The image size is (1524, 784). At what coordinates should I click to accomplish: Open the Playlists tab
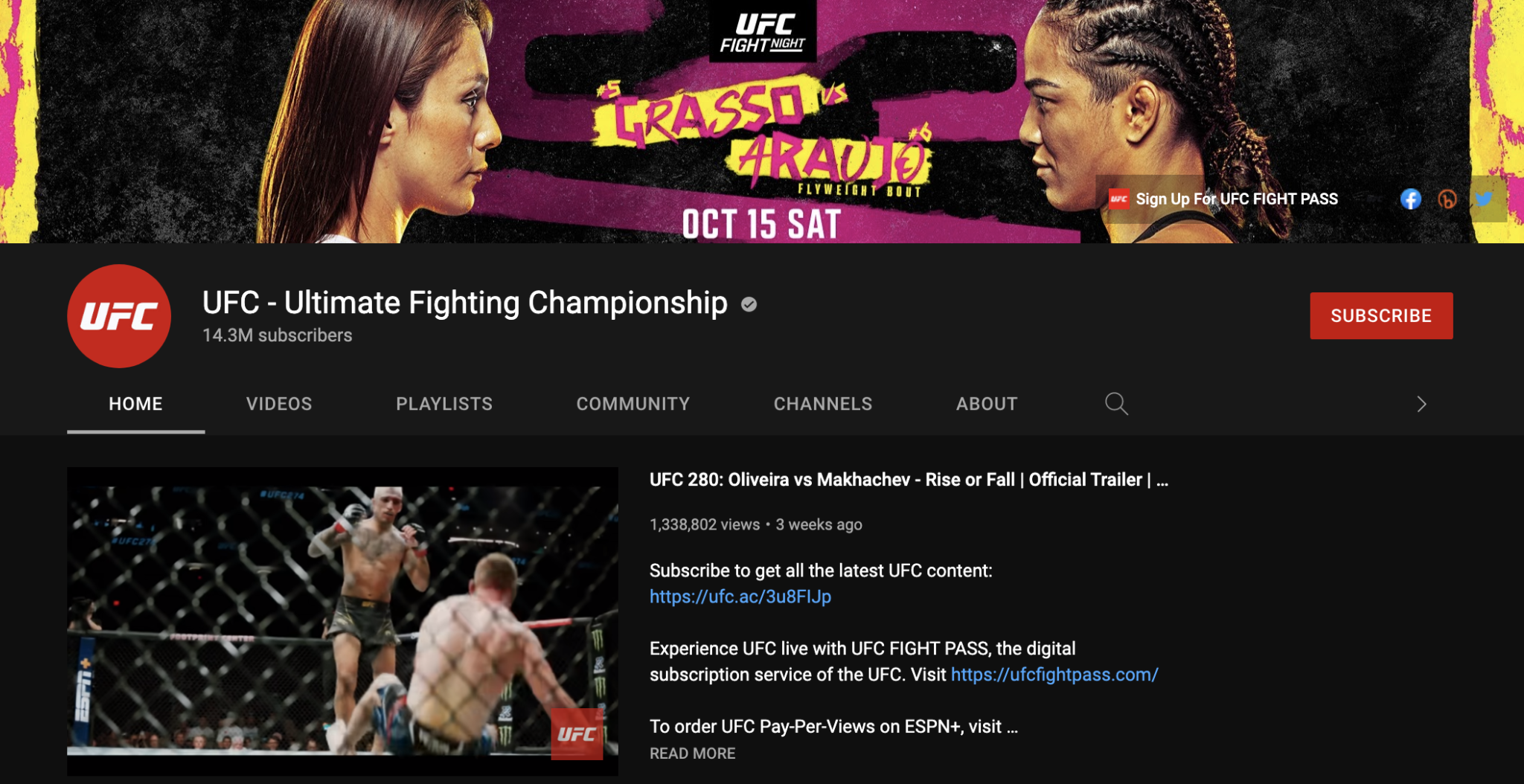(x=444, y=404)
